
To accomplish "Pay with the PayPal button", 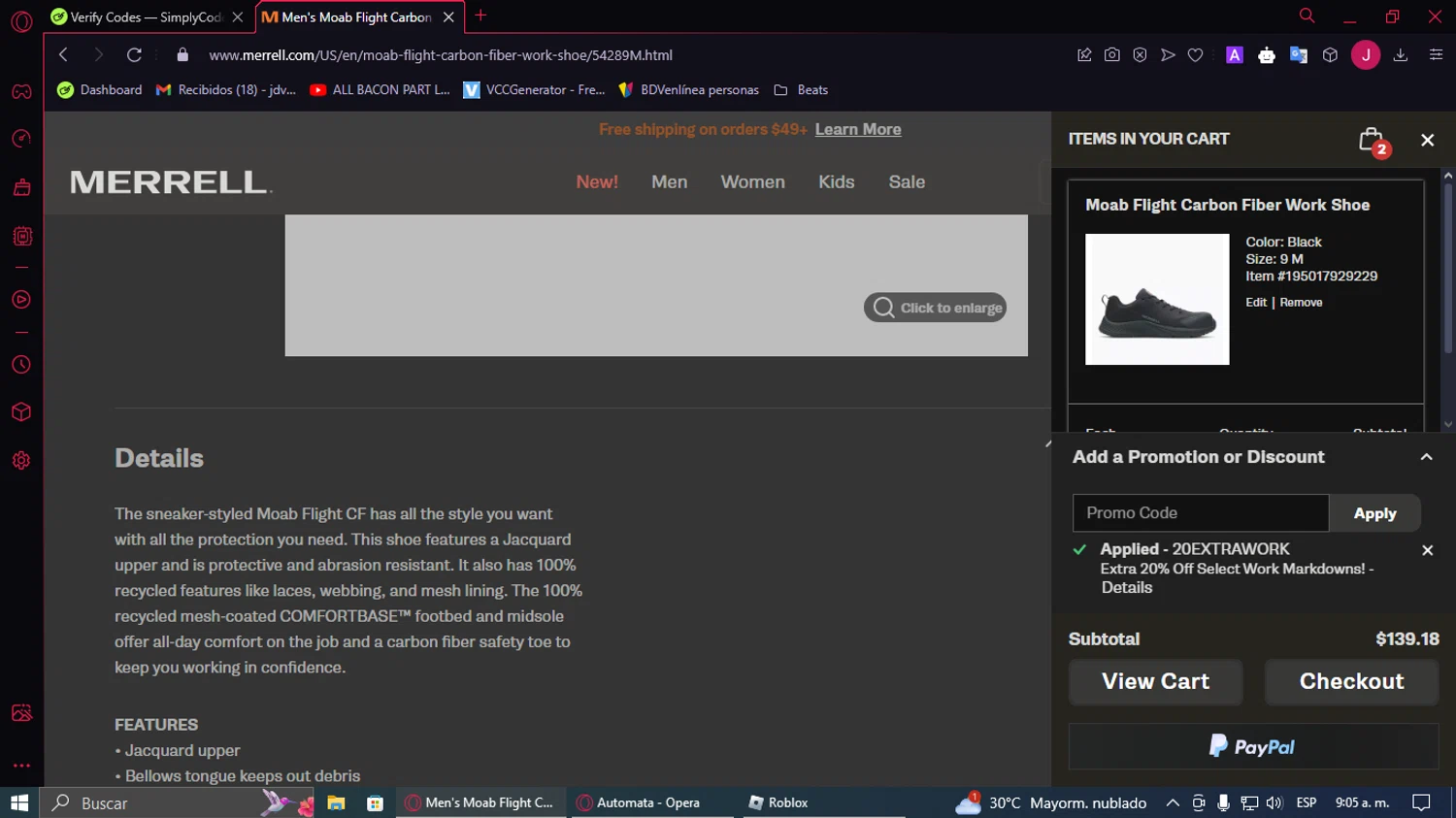I will pos(1253,746).
